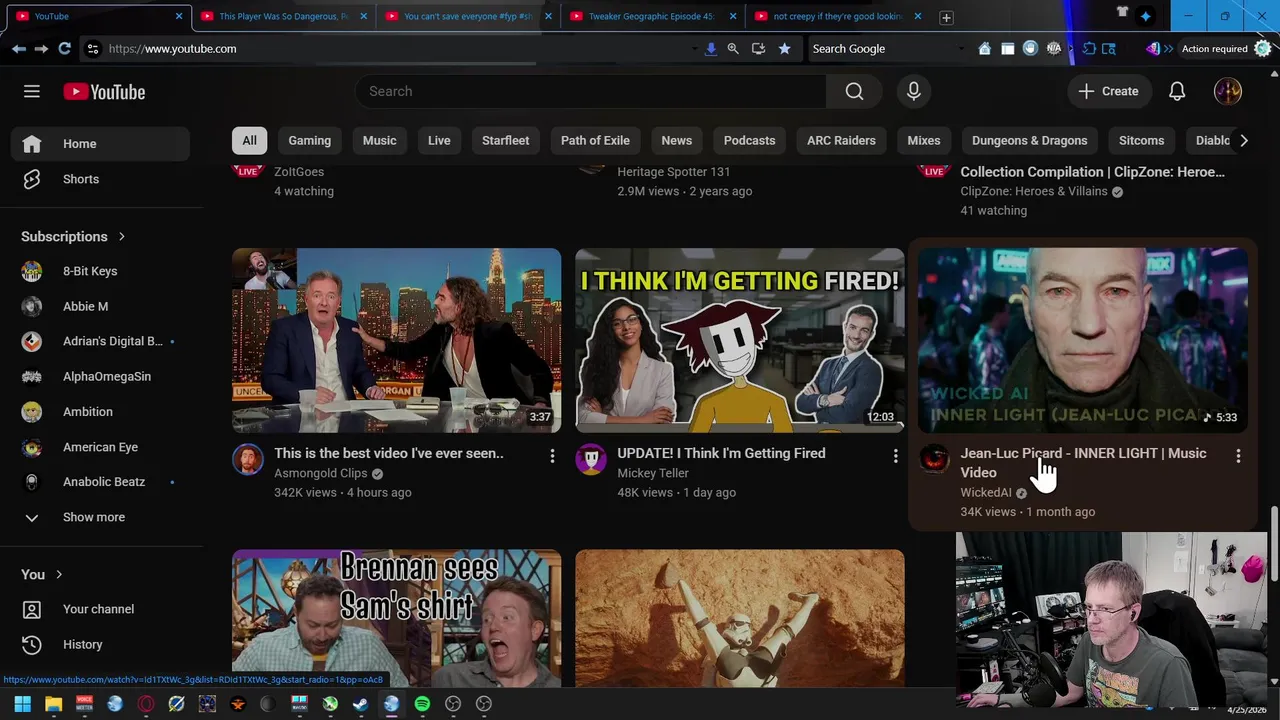Open options menu for Jean-Luc Picard video
Viewport: 1280px width, 720px height.
click(1238, 456)
